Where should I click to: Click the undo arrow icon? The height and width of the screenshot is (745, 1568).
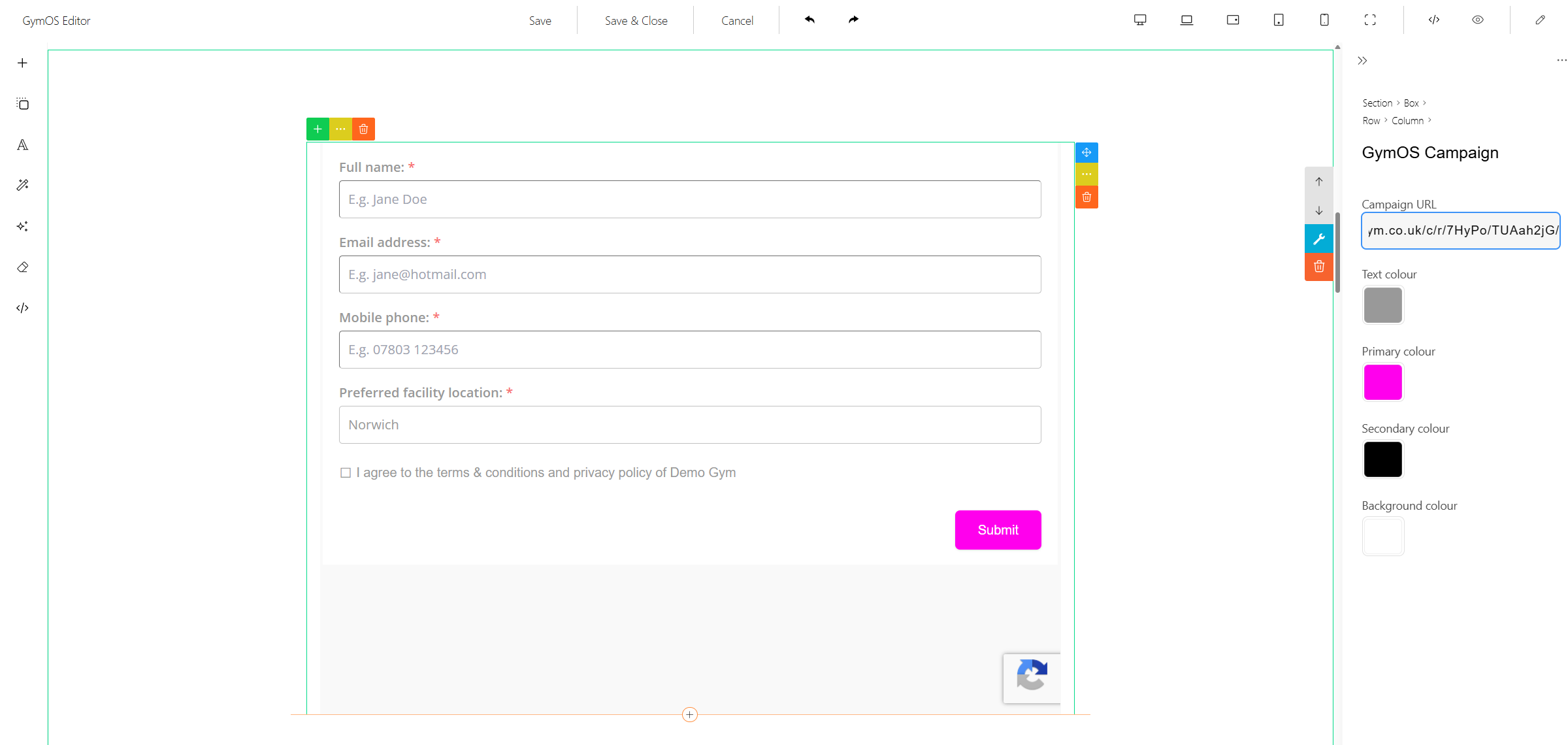tap(809, 20)
